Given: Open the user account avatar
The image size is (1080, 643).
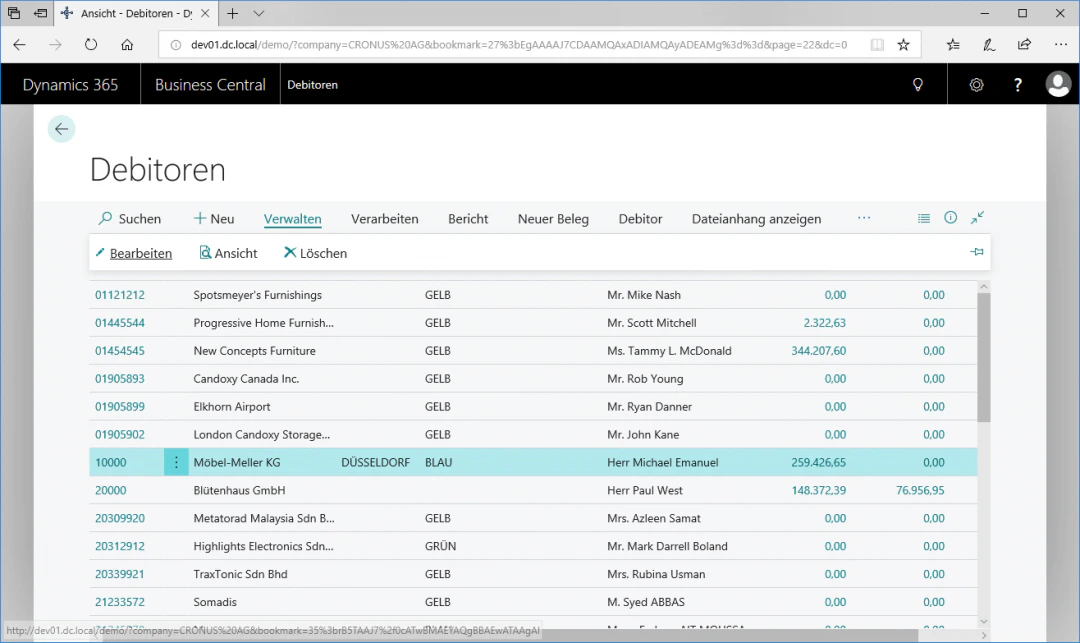Looking at the screenshot, I should click(x=1058, y=84).
